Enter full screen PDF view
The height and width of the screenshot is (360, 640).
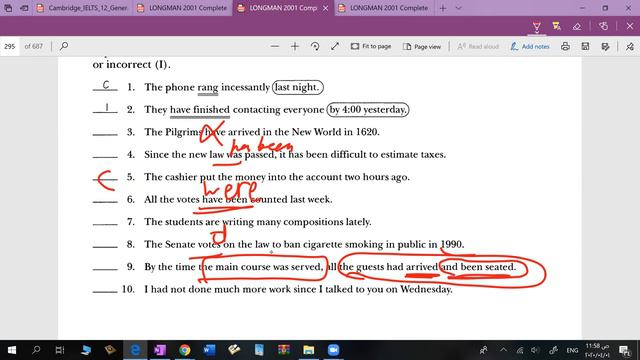(x=335, y=47)
